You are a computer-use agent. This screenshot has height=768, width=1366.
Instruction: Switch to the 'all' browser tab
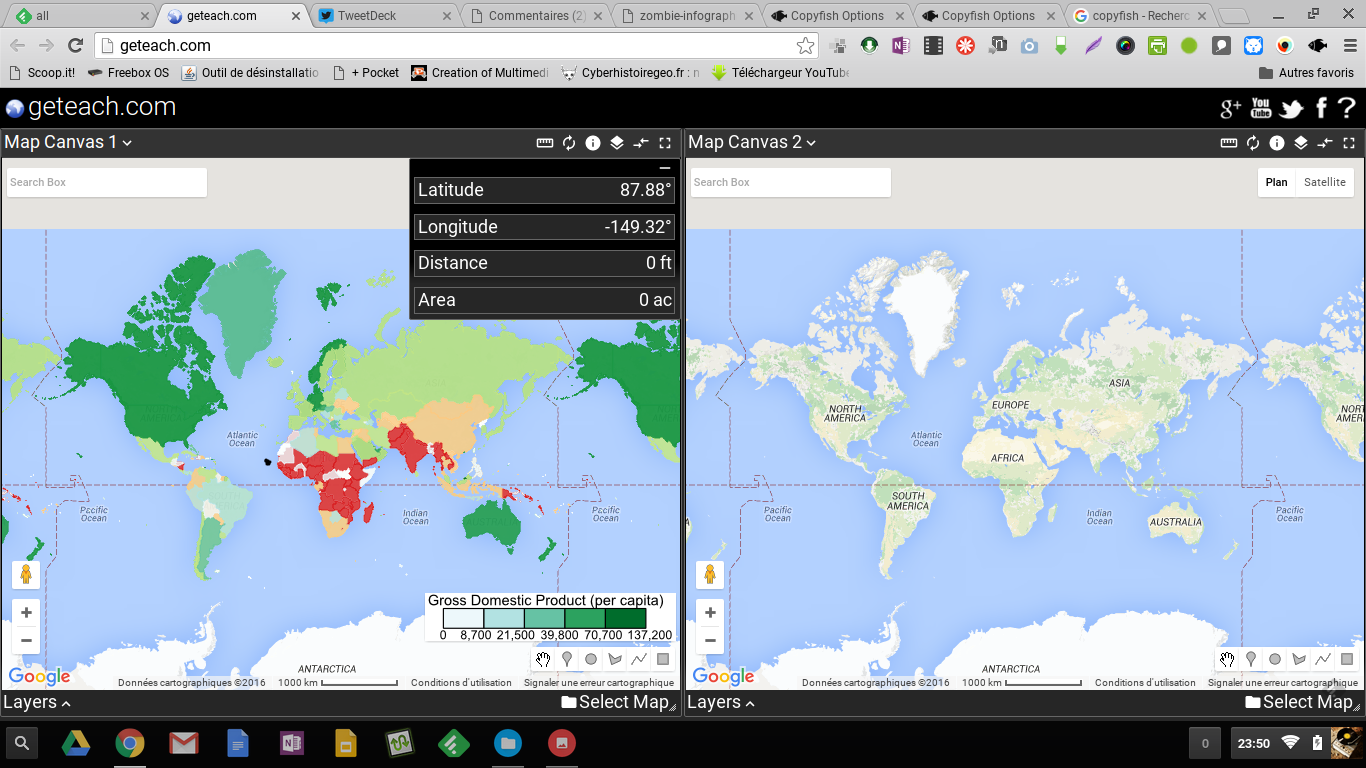[x=80, y=16]
